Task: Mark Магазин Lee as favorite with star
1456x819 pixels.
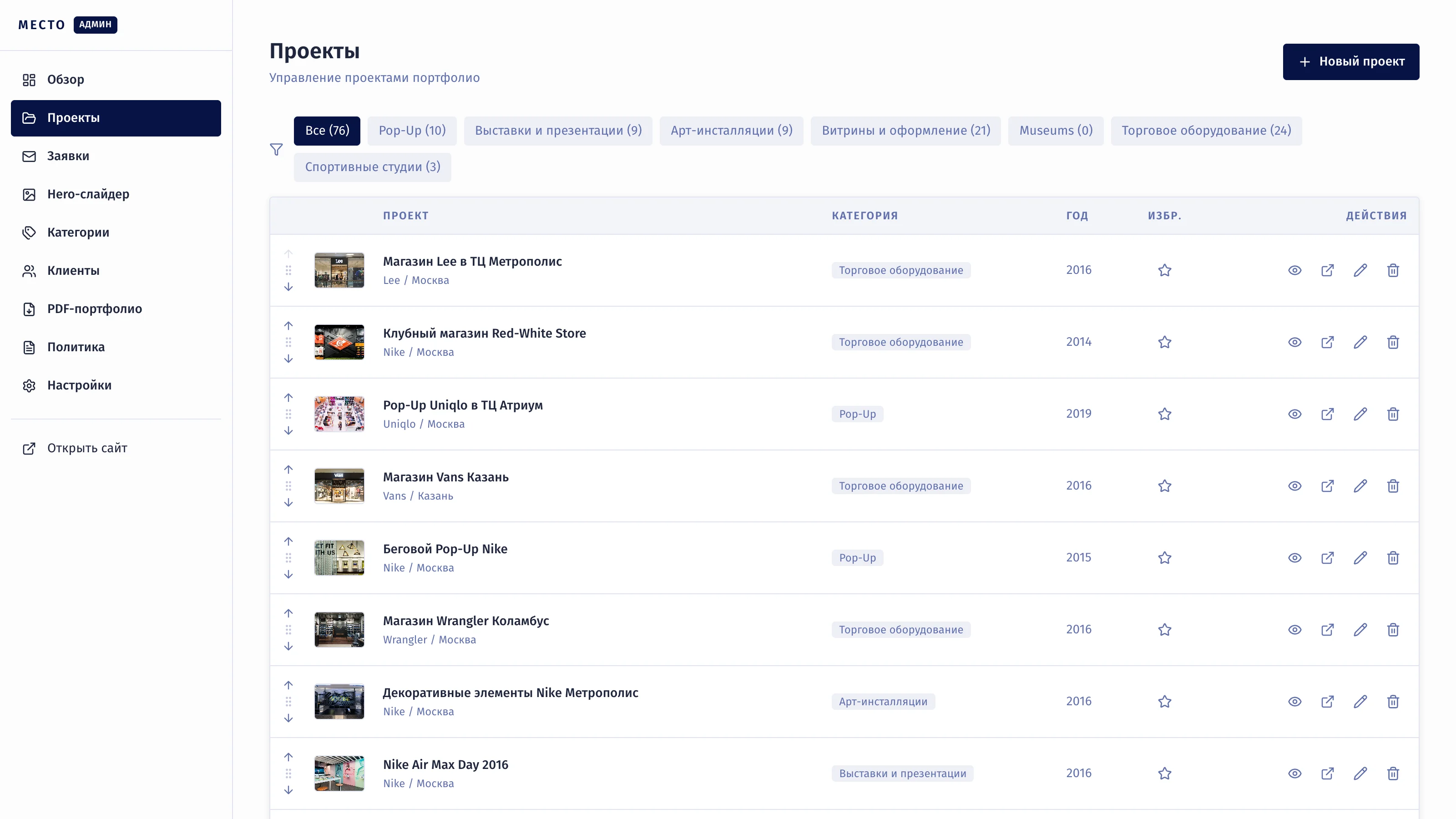Action: coord(1164,270)
